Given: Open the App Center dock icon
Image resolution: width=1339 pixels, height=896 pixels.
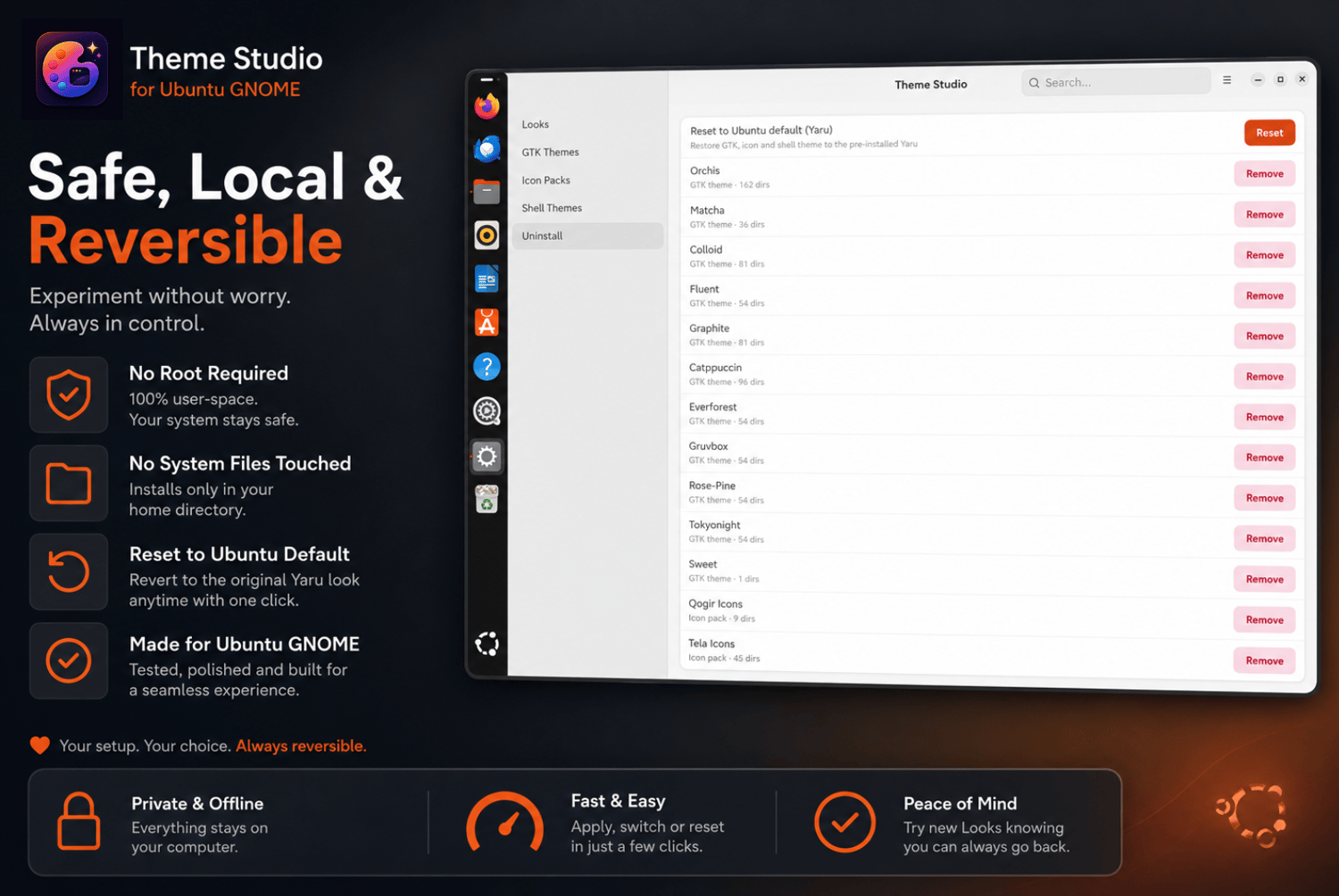Looking at the screenshot, I should coord(487,322).
